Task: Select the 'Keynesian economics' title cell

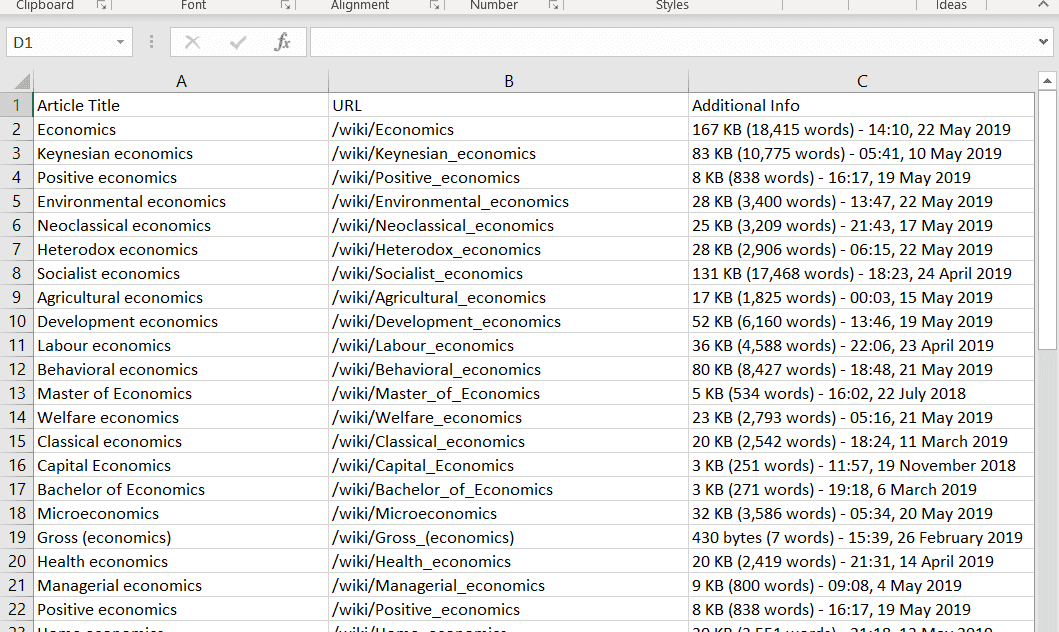Action: click(x=181, y=154)
